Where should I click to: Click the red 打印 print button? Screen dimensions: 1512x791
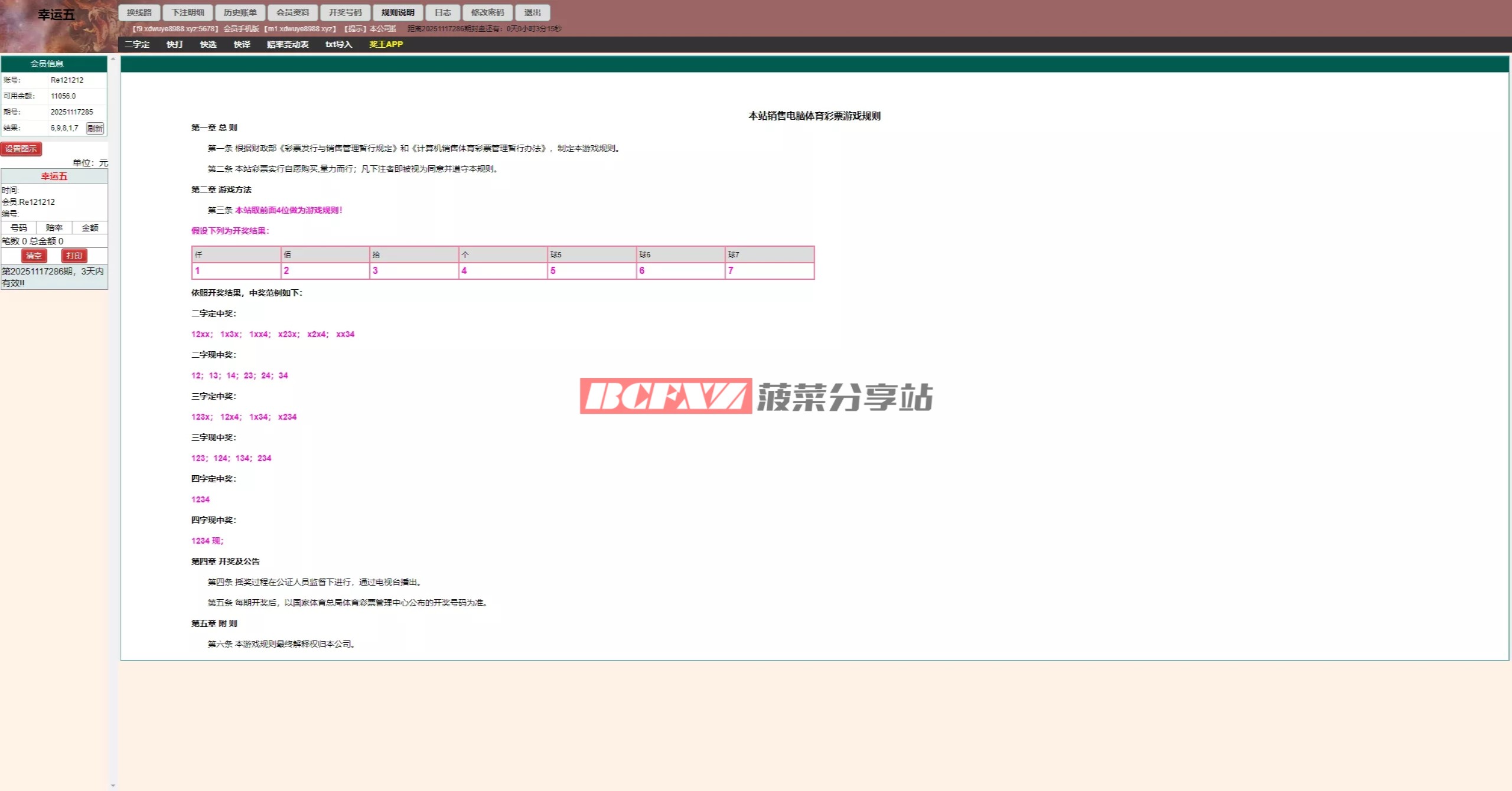[74, 256]
